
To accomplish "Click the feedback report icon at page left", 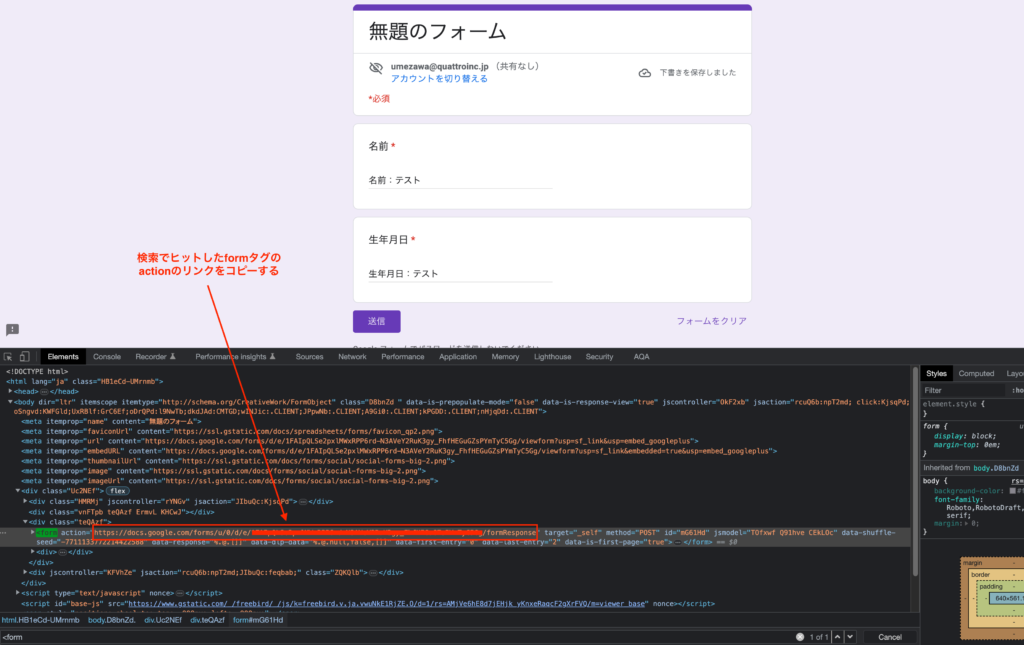I will tap(12, 330).
